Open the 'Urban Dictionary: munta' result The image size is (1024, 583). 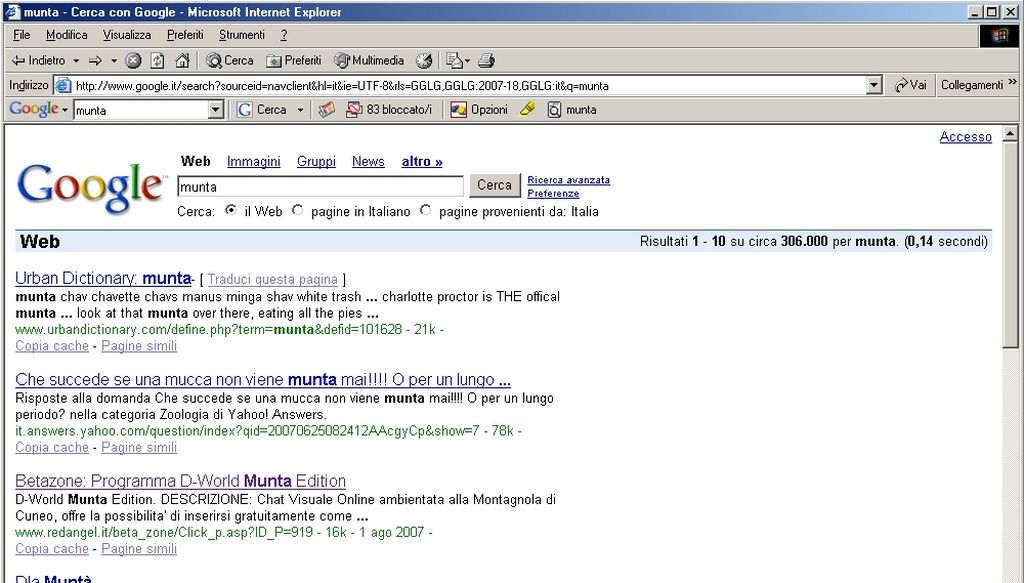click(102, 278)
